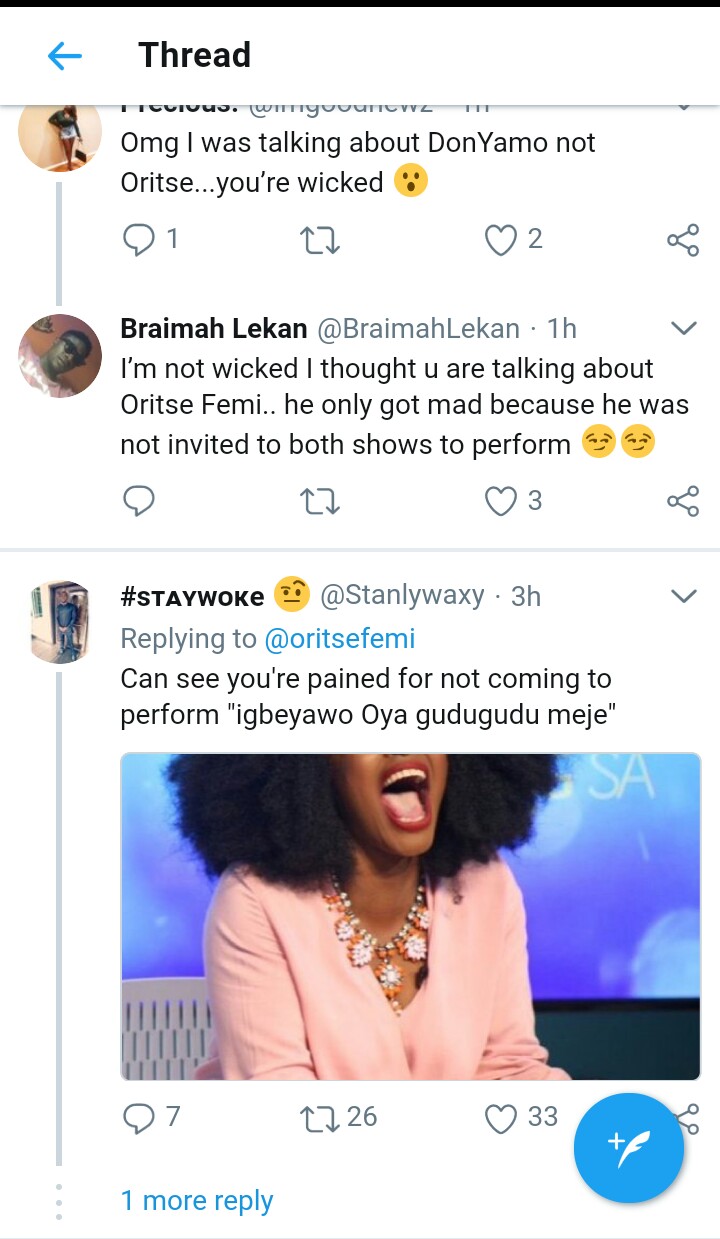Like Braimah Lekan's tweet
Screen dimensions: 720x1239
coord(500,500)
